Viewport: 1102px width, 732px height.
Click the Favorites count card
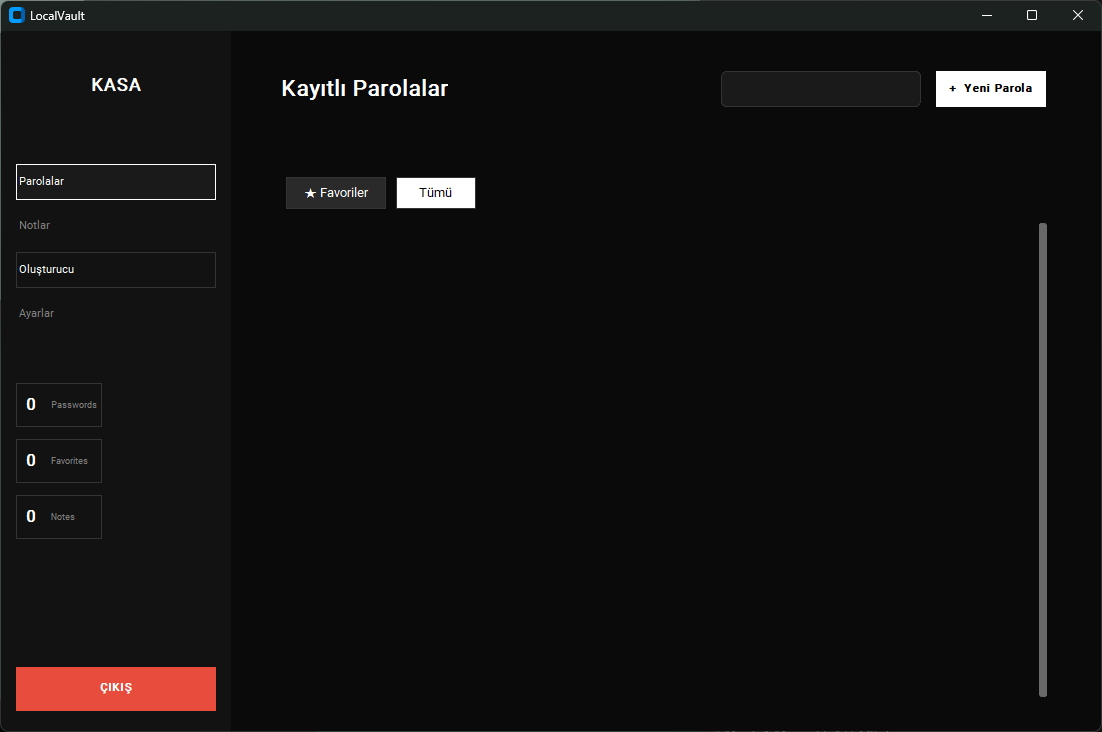(x=59, y=461)
